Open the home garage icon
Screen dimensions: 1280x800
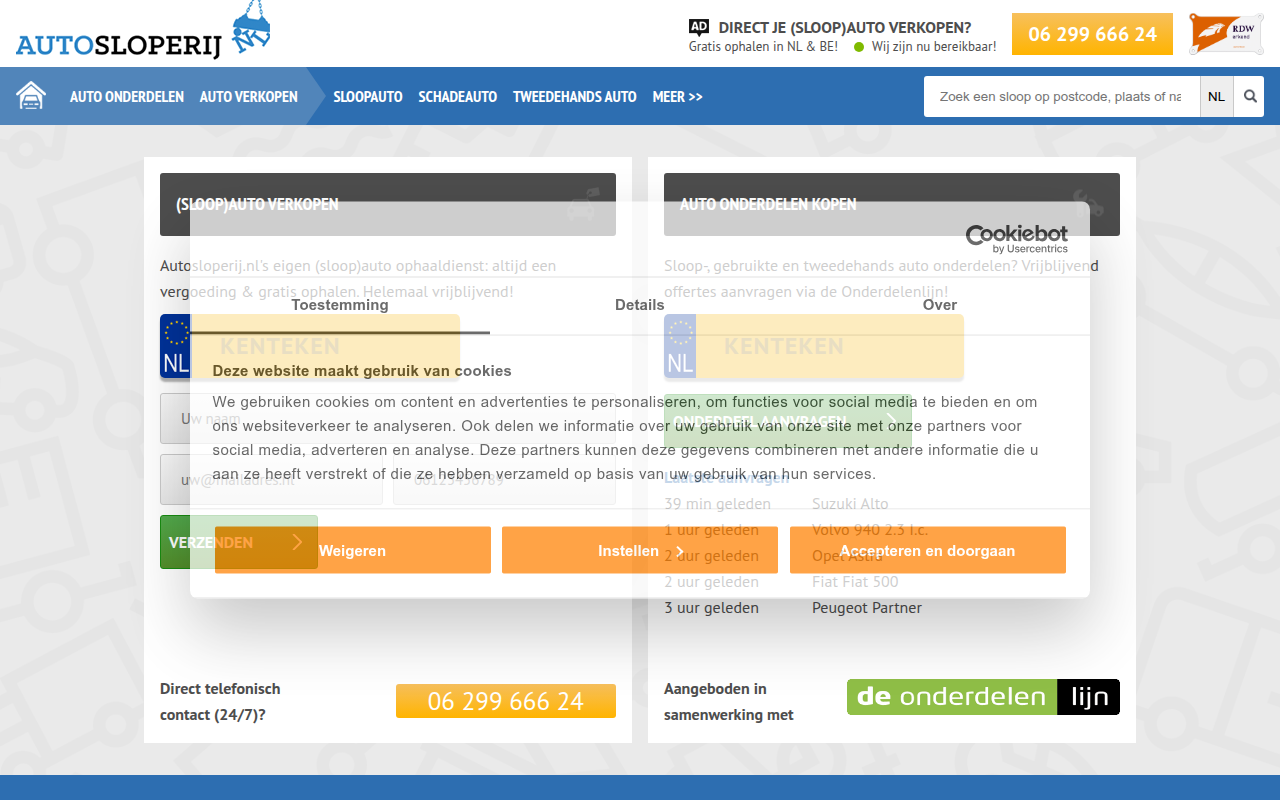pos(31,96)
